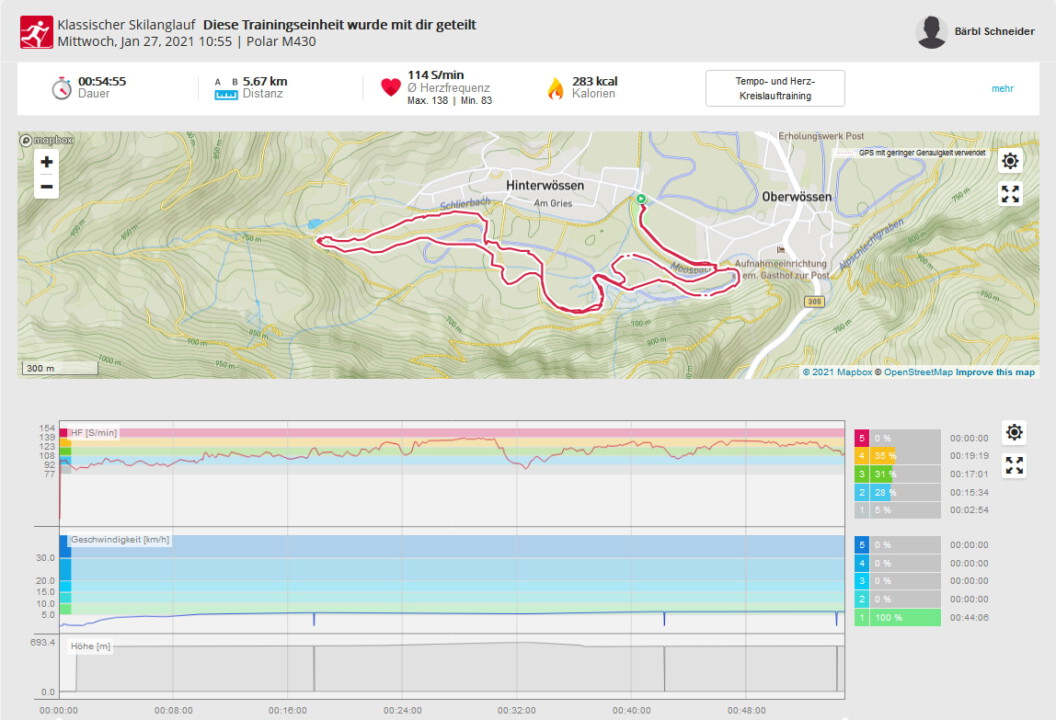Viewport: 1056px width, 720px height.
Task: Click the Tempo- und Herz-Kreislauftraining button
Action: coord(775,88)
